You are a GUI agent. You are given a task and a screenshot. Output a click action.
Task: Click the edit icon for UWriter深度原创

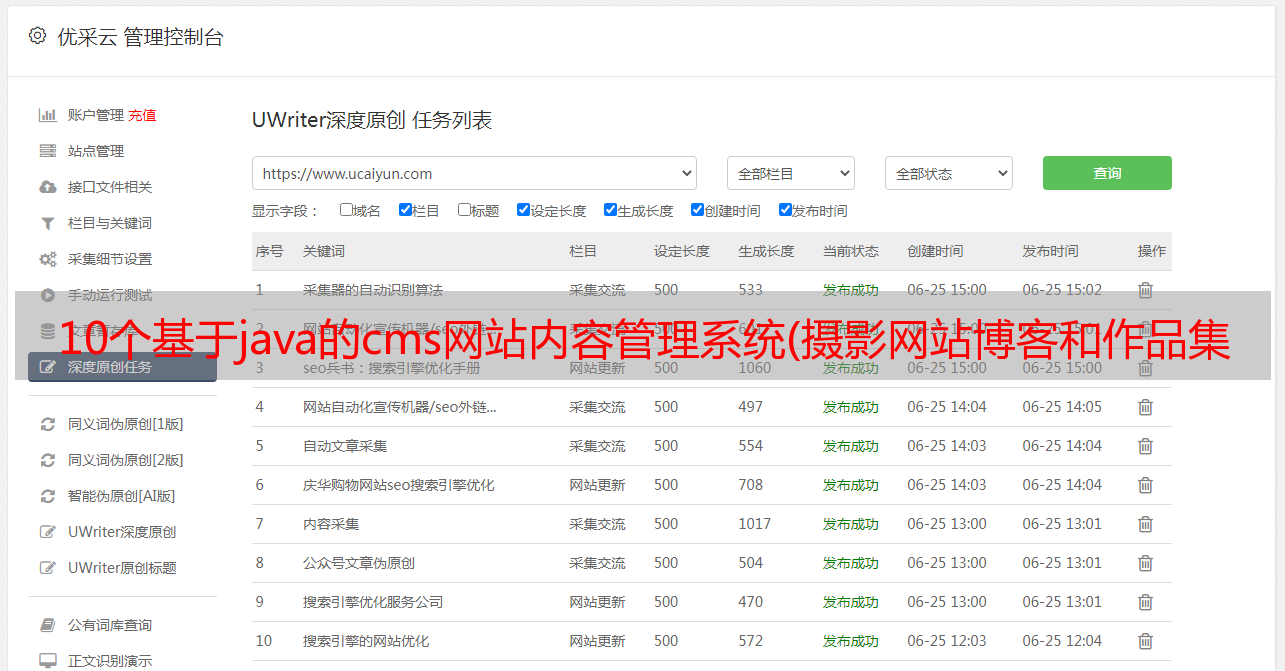47,532
